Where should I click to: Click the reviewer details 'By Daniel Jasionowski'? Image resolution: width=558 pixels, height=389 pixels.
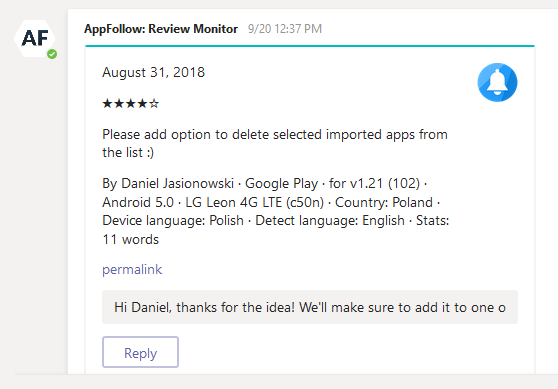(168, 184)
